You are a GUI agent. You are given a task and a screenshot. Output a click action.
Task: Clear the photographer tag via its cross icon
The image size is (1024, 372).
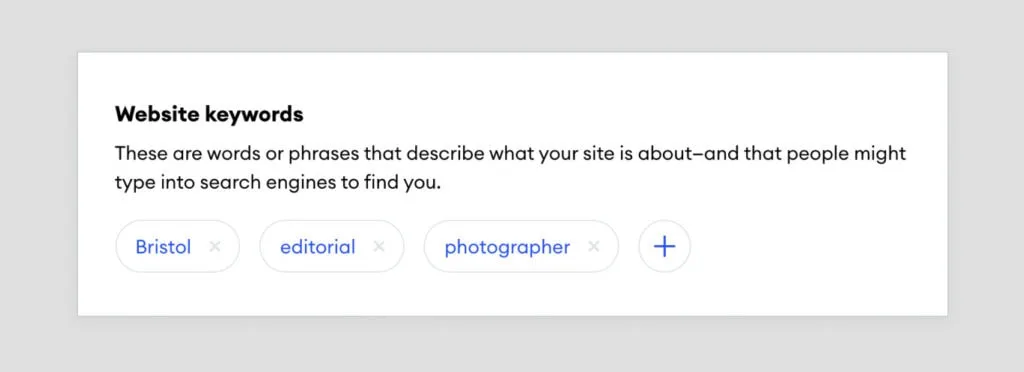click(x=594, y=247)
